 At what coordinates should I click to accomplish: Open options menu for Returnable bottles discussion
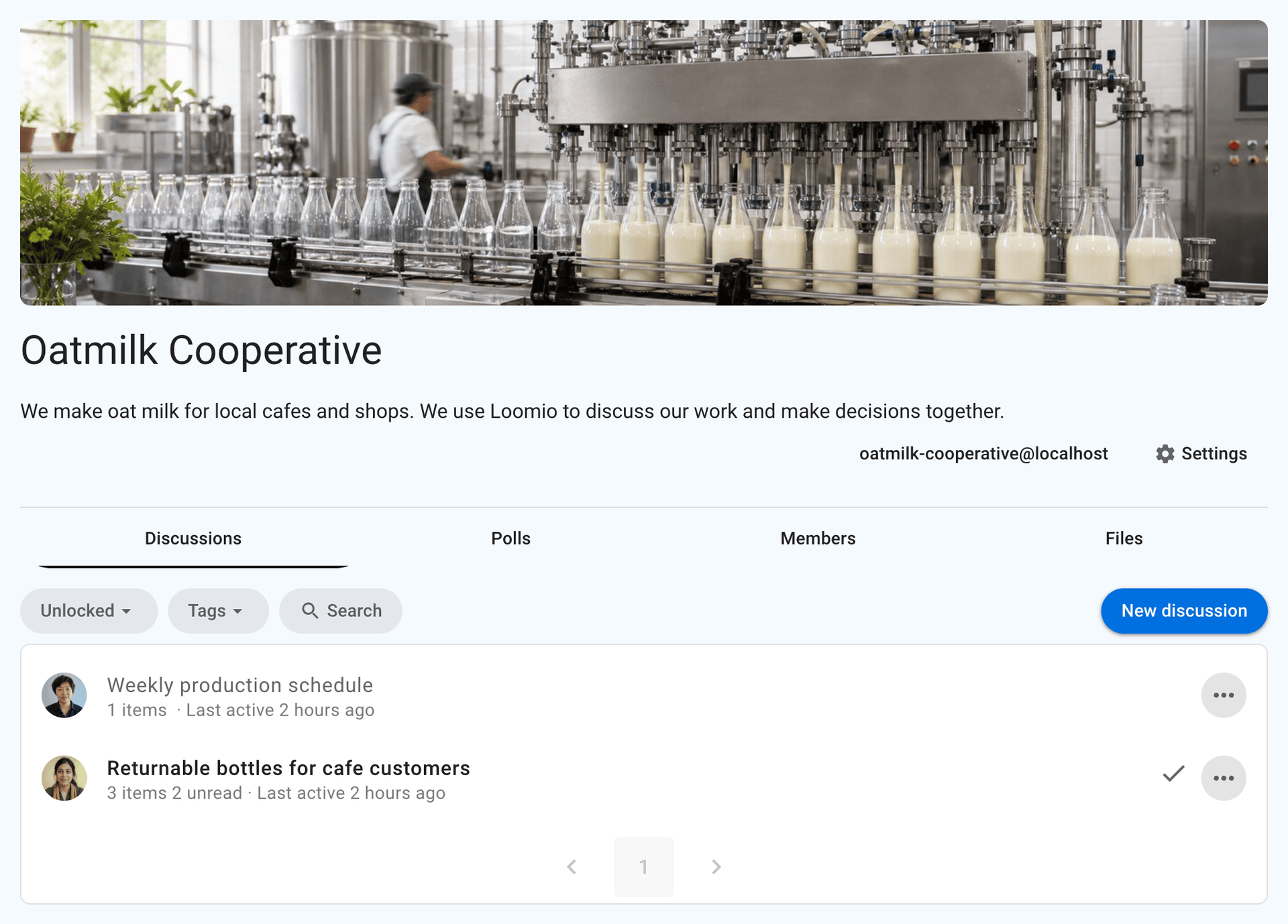(x=1223, y=778)
